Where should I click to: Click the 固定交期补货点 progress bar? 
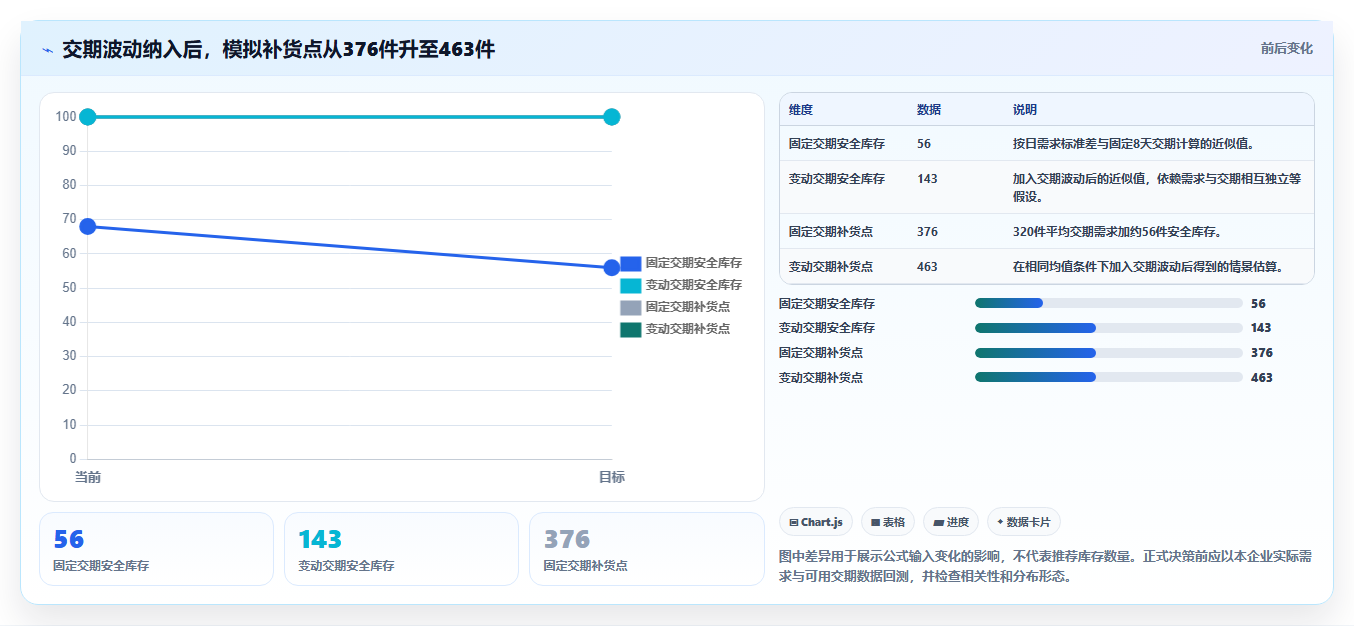point(1108,353)
